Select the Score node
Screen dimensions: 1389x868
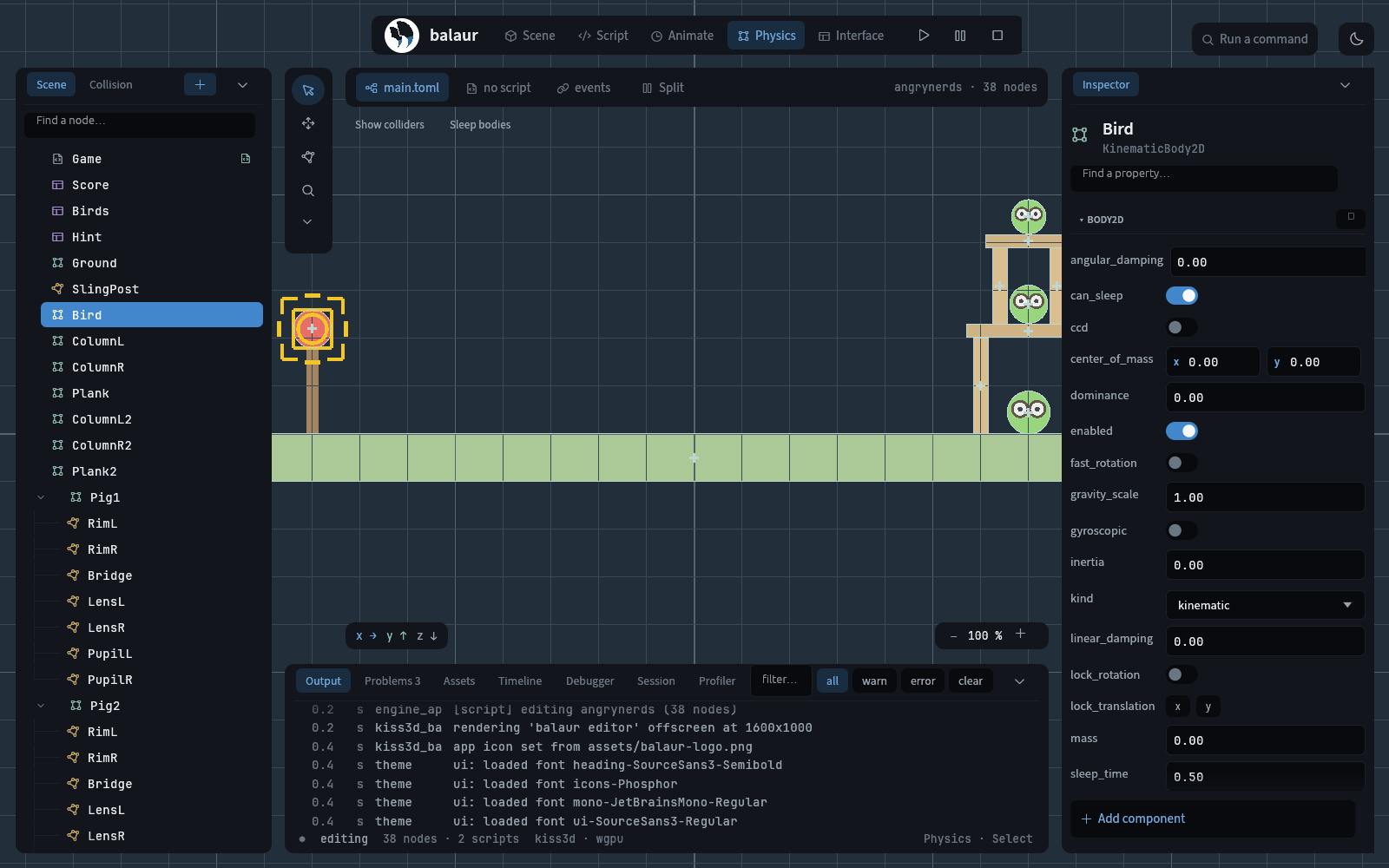[152, 185]
